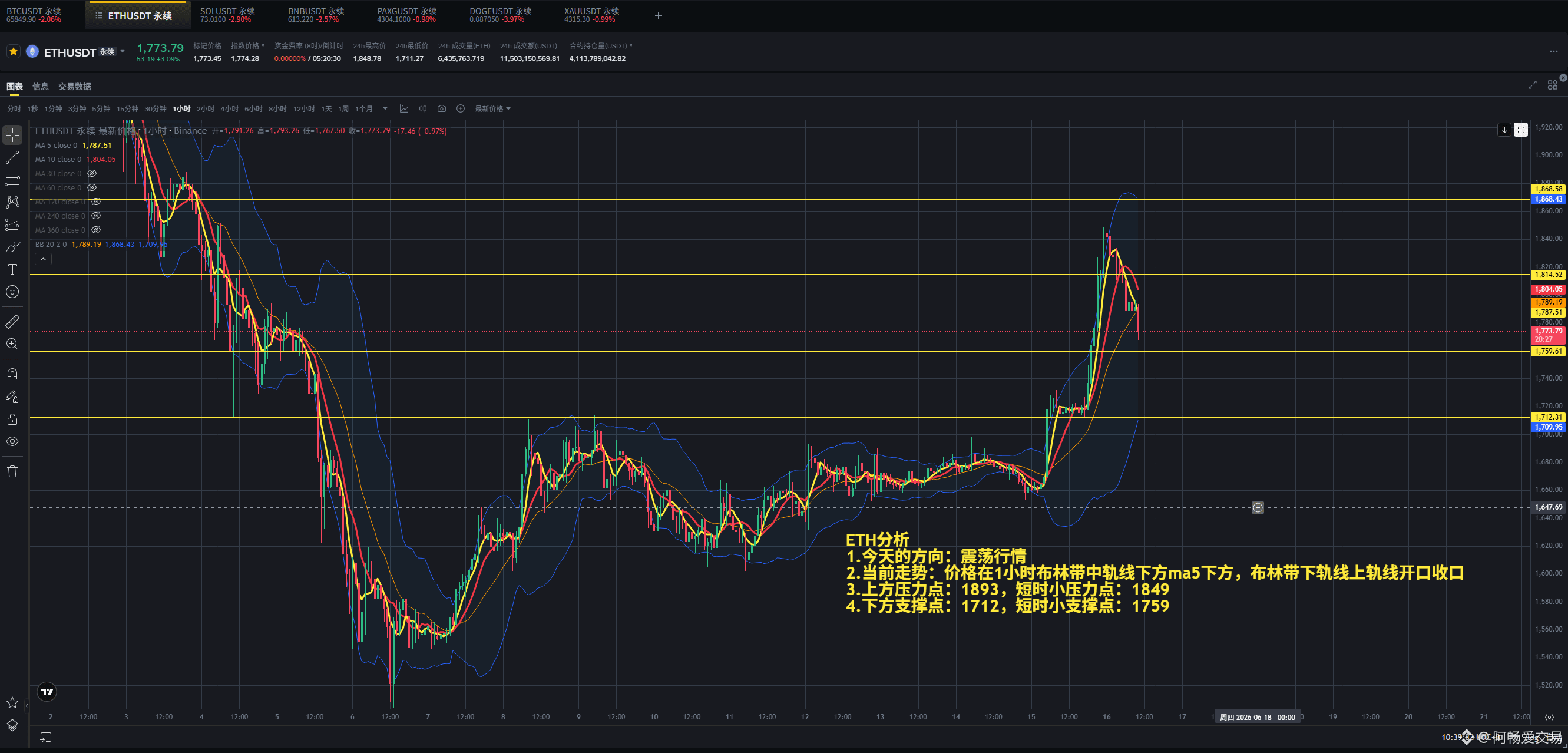Select the brush drawing tool
The width and height of the screenshot is (1568, 753).
coord(12,247)
